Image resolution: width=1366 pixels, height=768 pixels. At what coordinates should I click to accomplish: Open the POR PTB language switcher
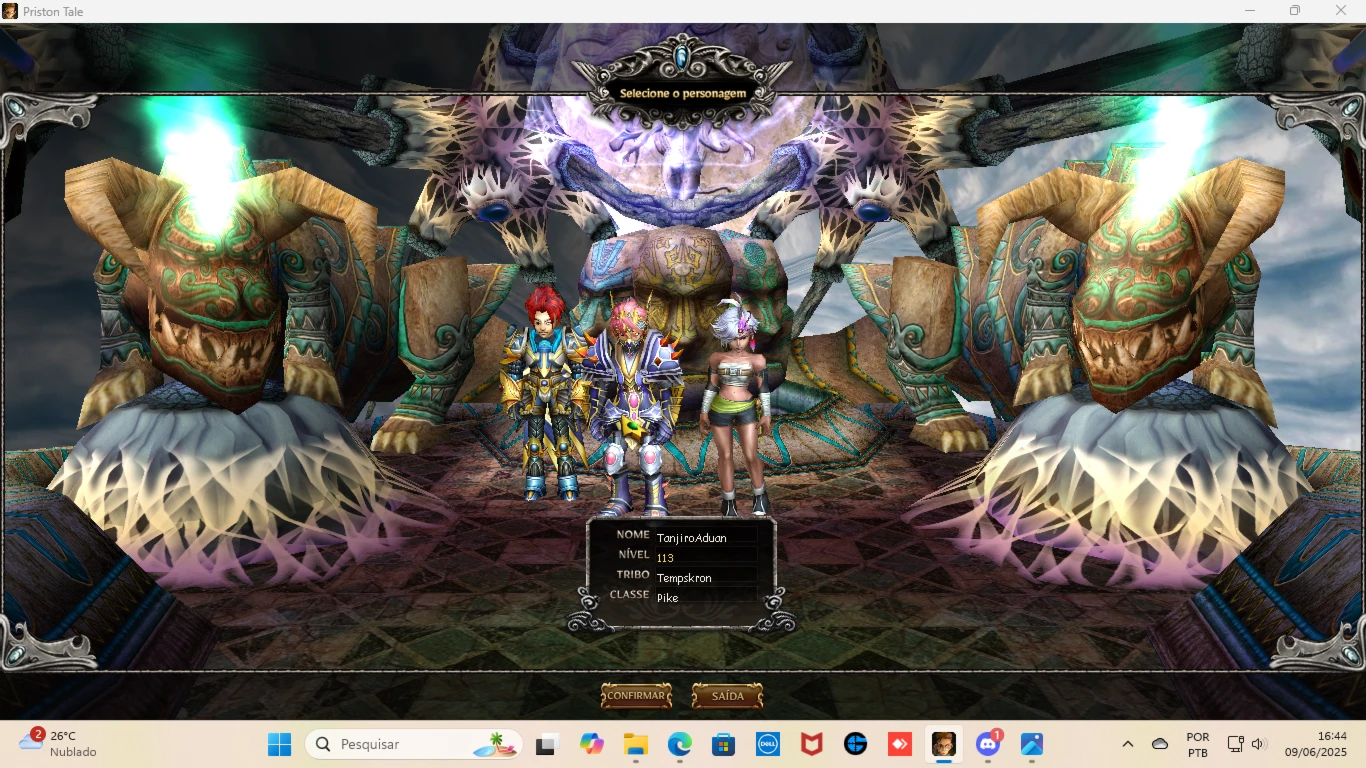point(1198,744)
